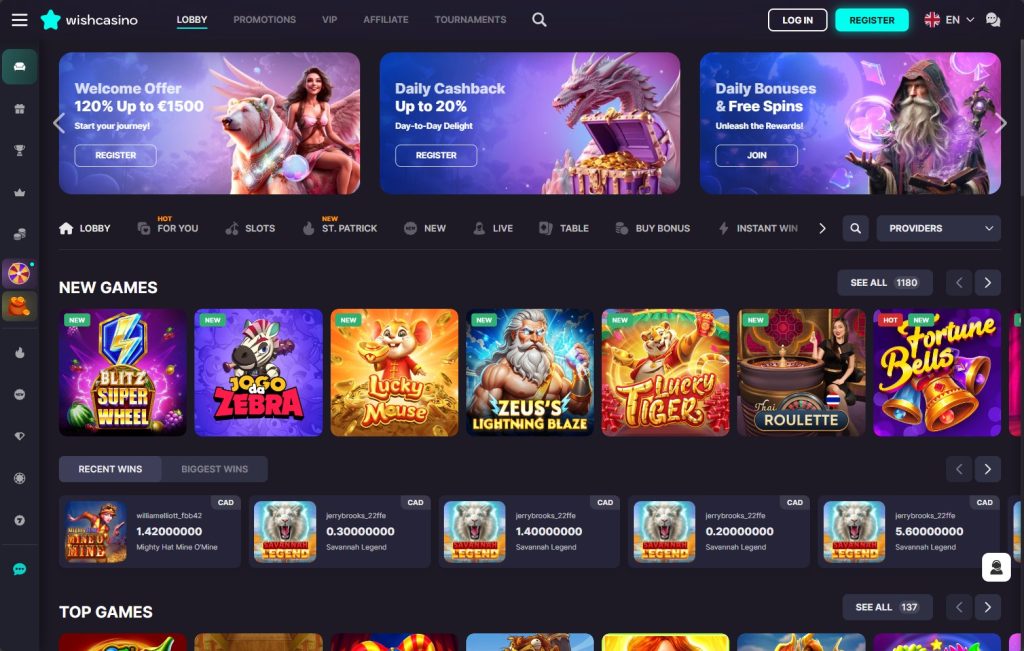This screenshot has width=1024, height=651.
Task: Advance banner carousel with right arrow
Action: point(1000,123)
